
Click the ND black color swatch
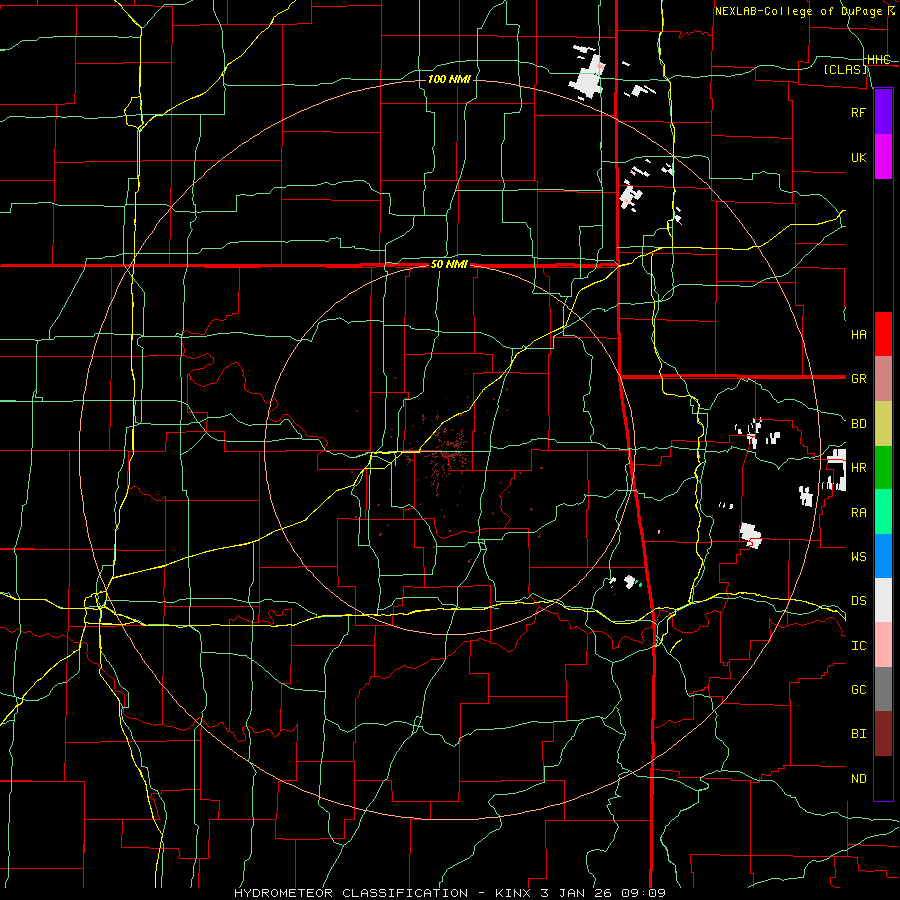(x=883, y=778)
